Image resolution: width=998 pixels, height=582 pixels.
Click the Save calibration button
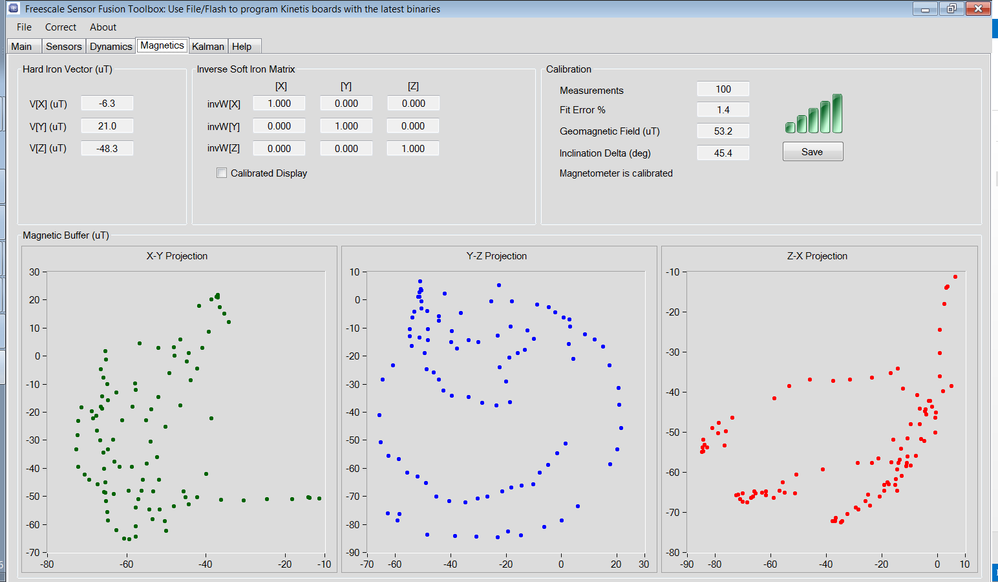pyautogui.click(x=813, y=152)
